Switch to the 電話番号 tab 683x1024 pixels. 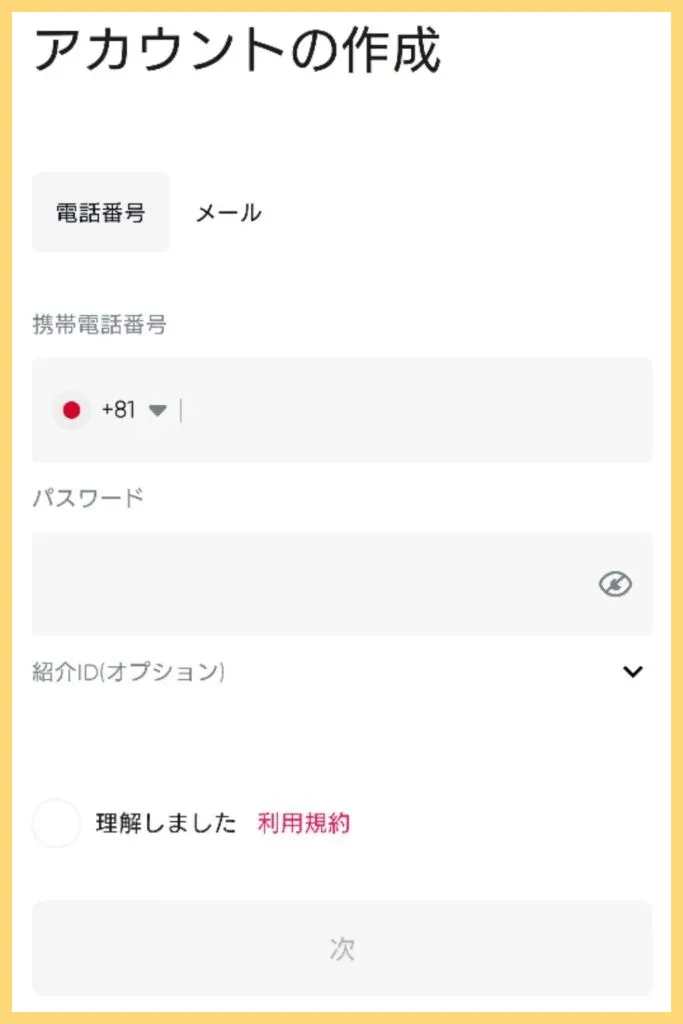tap(101, 212)
